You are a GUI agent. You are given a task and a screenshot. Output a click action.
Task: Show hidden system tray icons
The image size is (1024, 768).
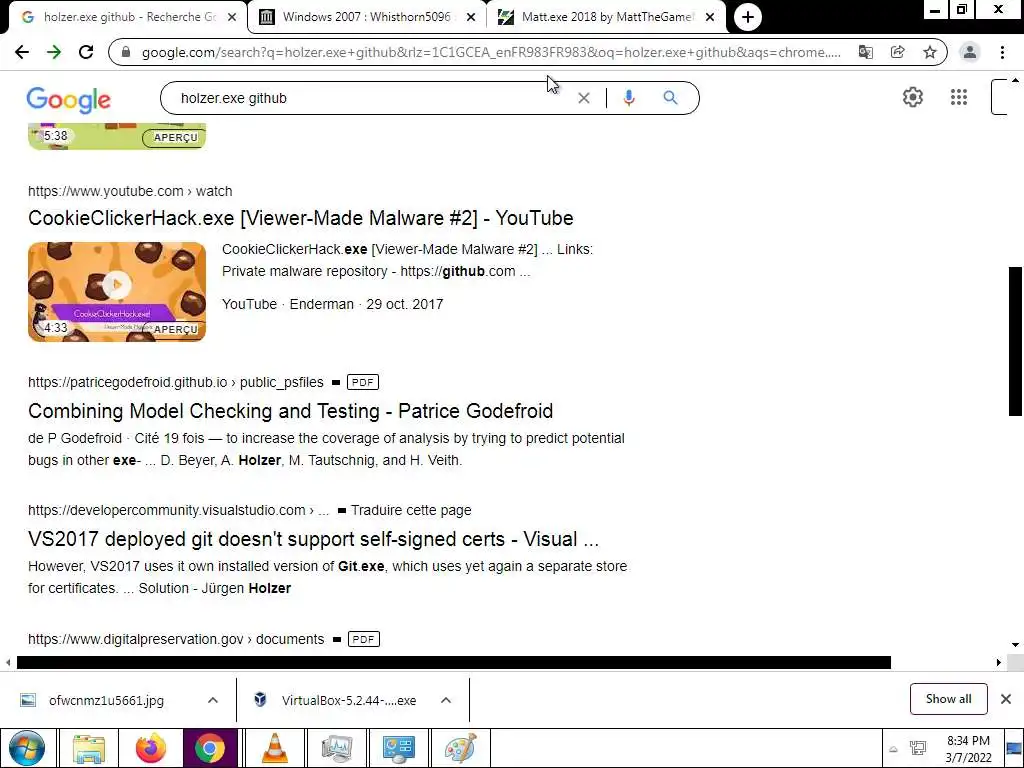[893, 749]
